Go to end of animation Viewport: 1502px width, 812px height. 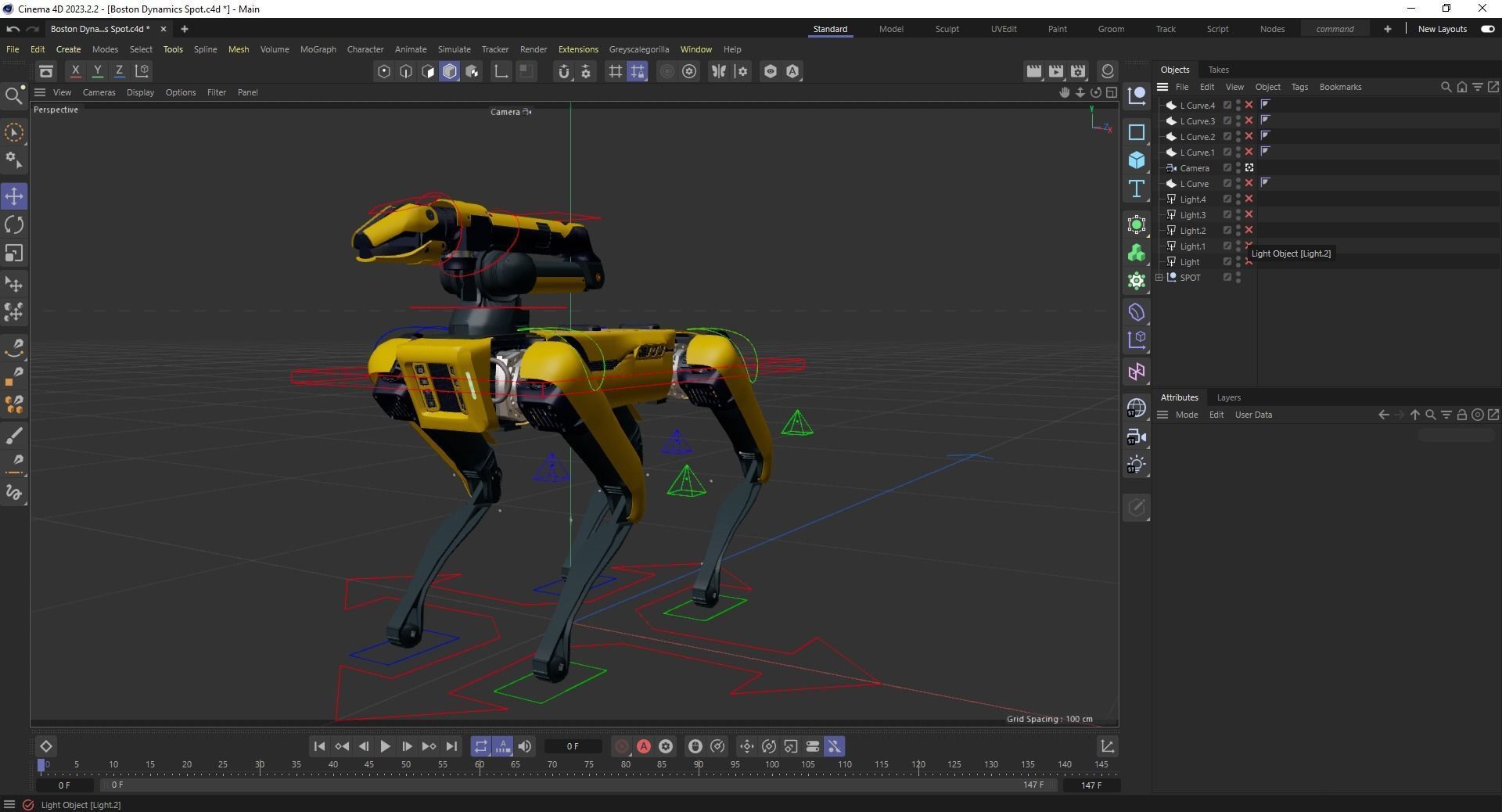[x=451, y=746]
